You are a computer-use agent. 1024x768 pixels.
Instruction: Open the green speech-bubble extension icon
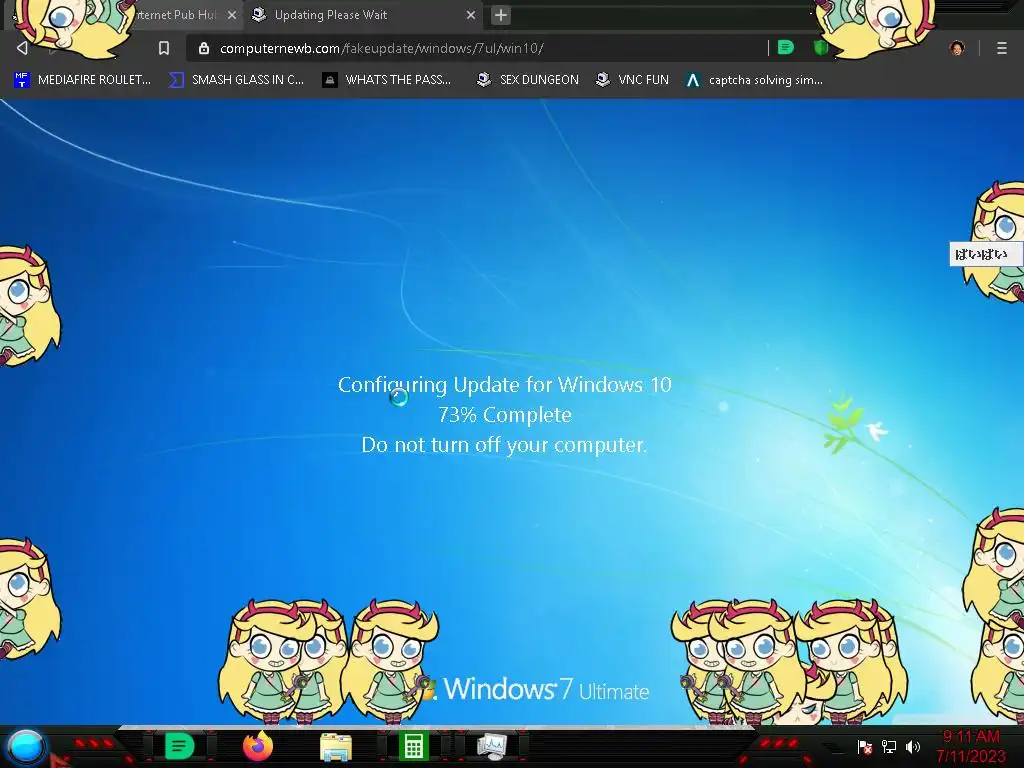coord(786,47)
